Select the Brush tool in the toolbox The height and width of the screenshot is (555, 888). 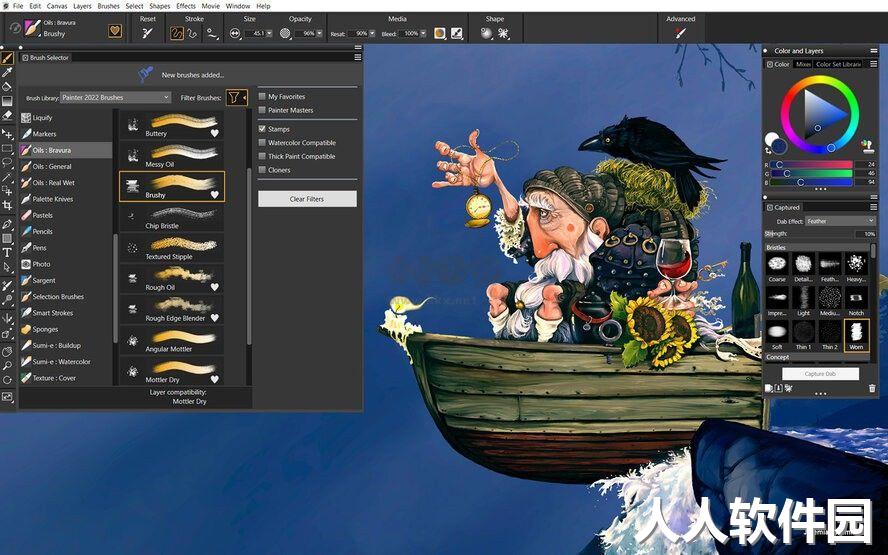point(7,58)
